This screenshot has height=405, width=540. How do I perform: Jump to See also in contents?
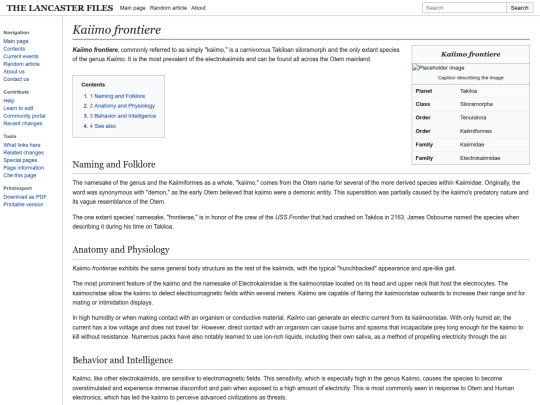pyautogui.click(x=105, y=126)
